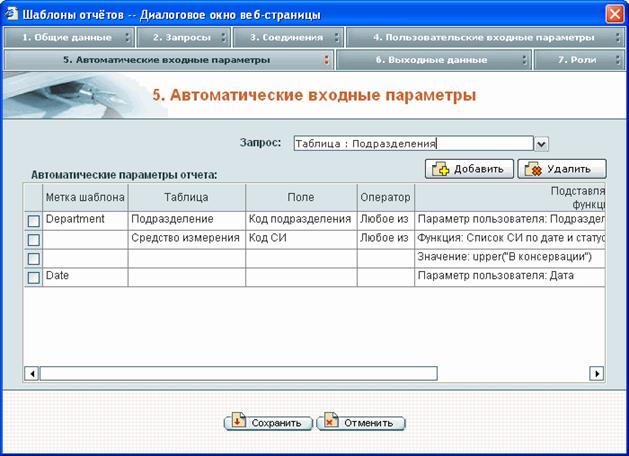Click dotted grip on Выходные данные tab
629x456 pixels.
[524, 60]
